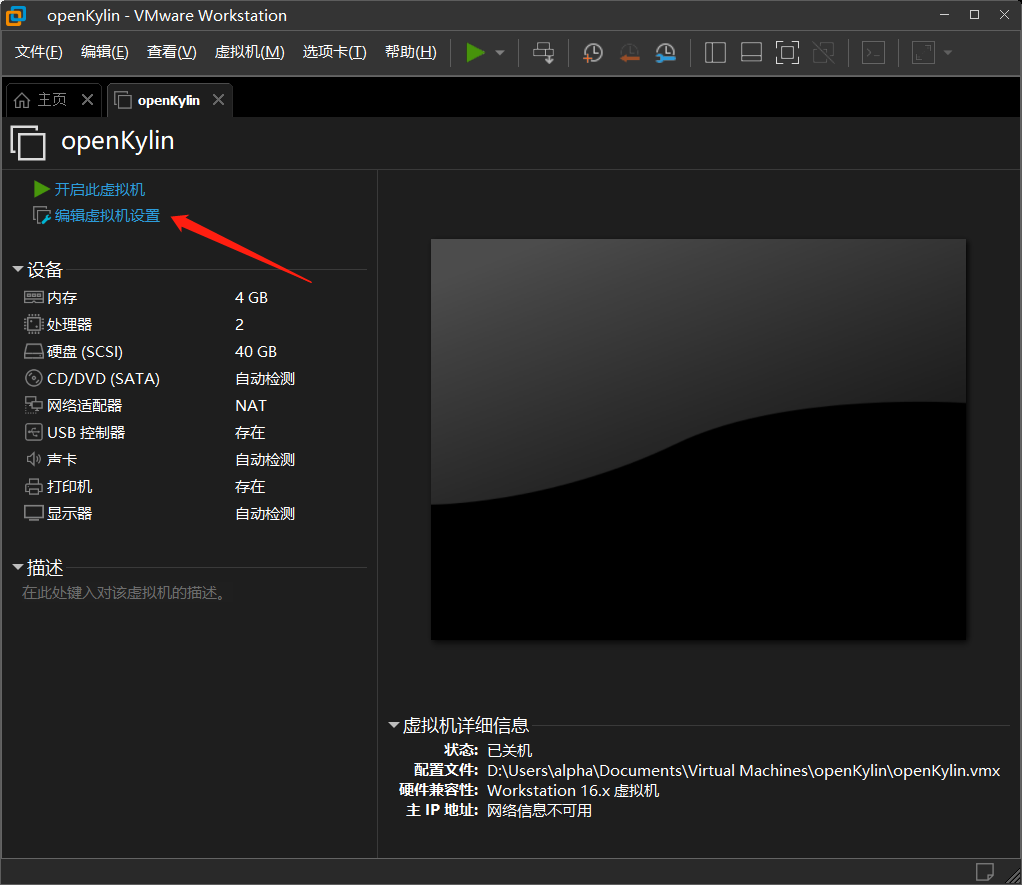This screenshot has height=885, width=1022.
Task: Click the sound card speaker icon
Action: click(33, 459)
